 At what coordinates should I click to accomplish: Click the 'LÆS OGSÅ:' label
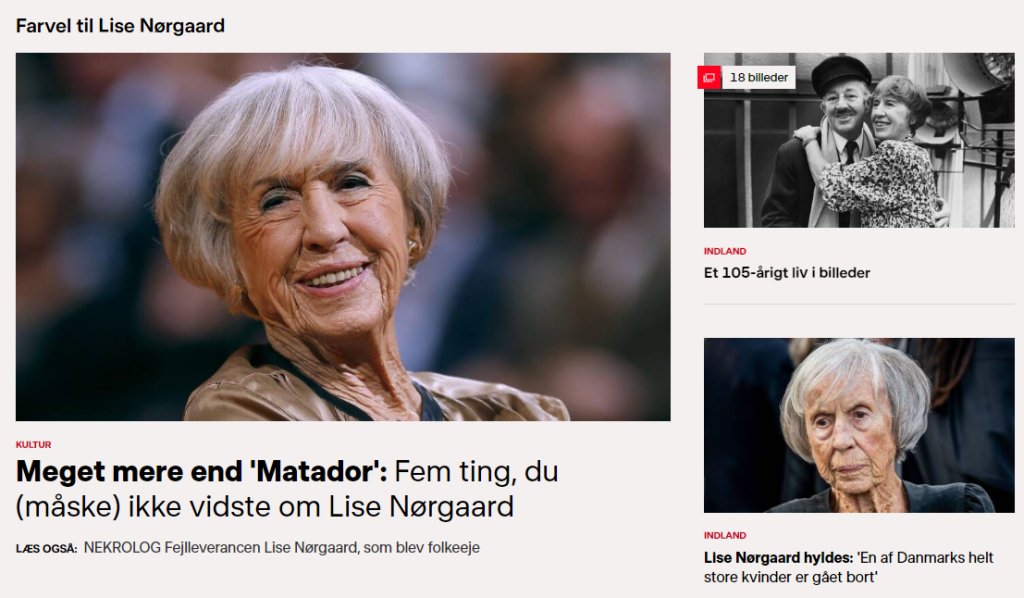(46, 548)
